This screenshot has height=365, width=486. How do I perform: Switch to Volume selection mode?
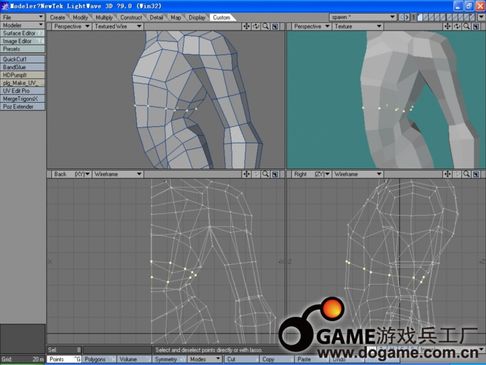coord(133,359)
